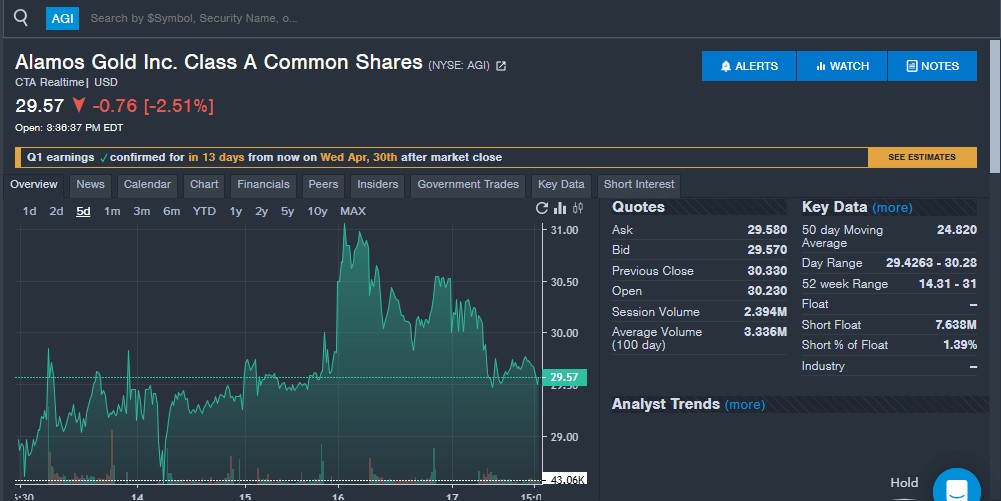This screenshot has width=1001, height=501.
Task: Open the Analyst Trends (more) link
Action: (744, 405)
